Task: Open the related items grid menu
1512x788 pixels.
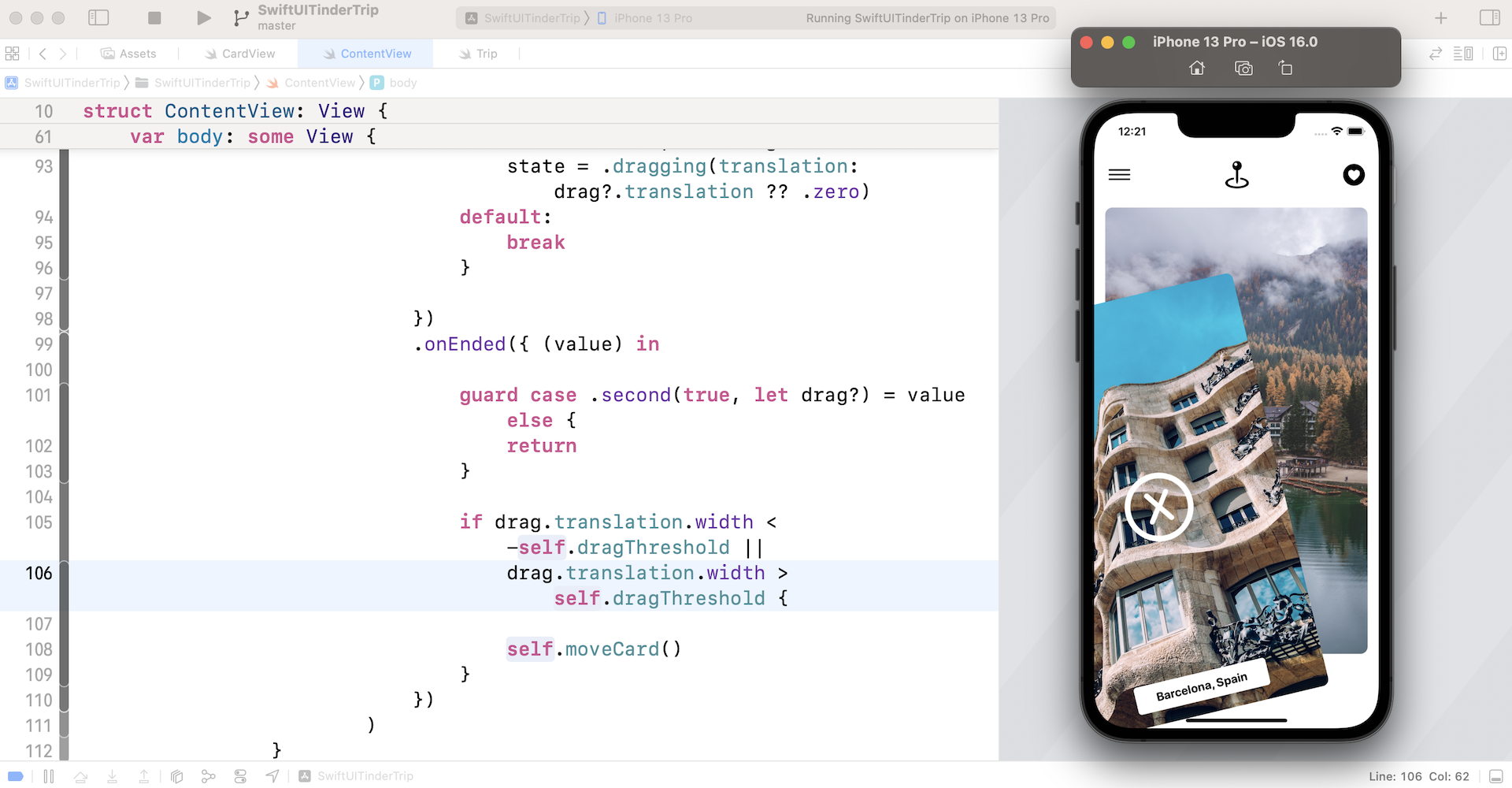Action: [x=13, y=54]
